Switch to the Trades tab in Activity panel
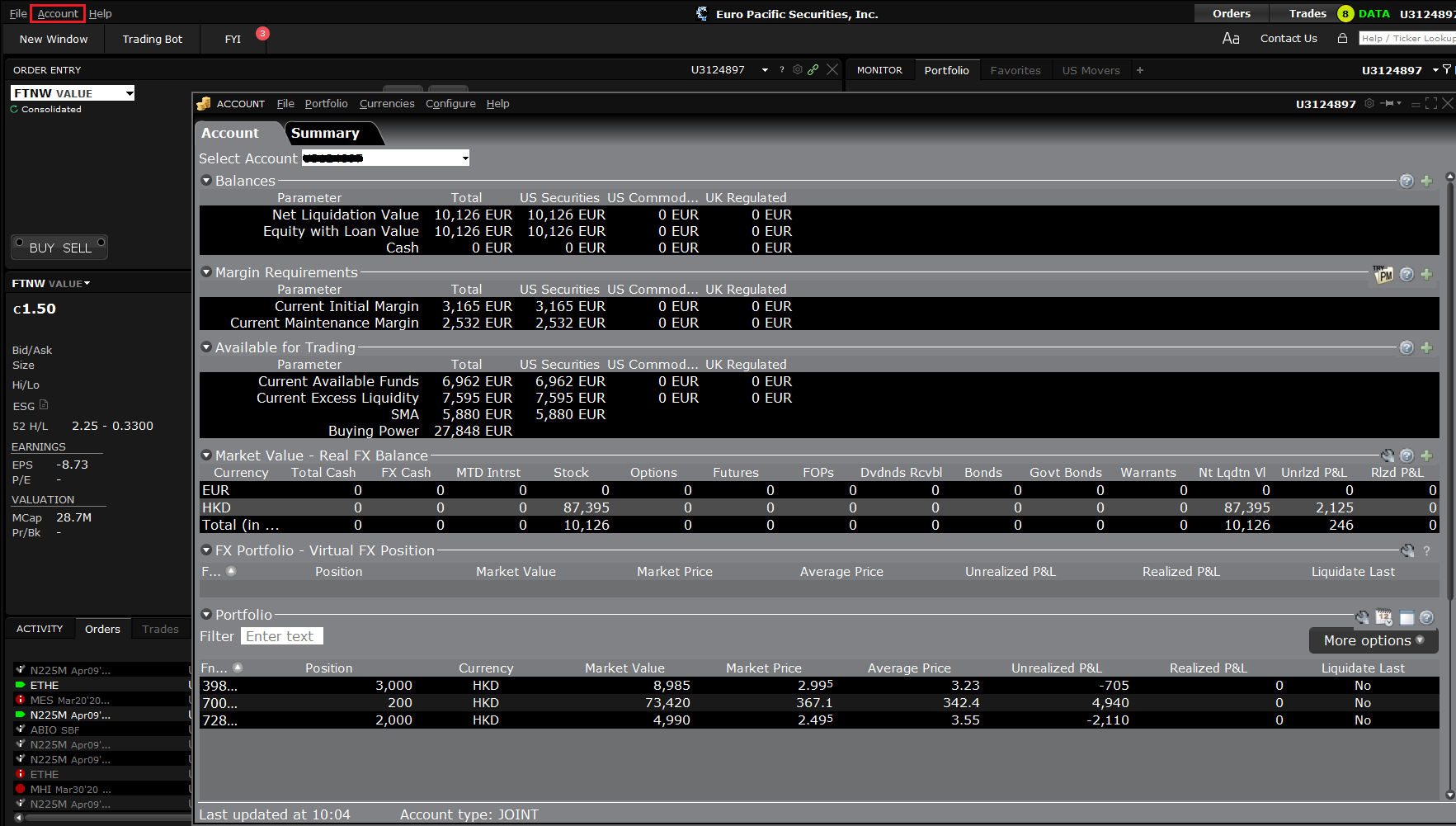Screen dimensions: 1456x826 point(160,629)
